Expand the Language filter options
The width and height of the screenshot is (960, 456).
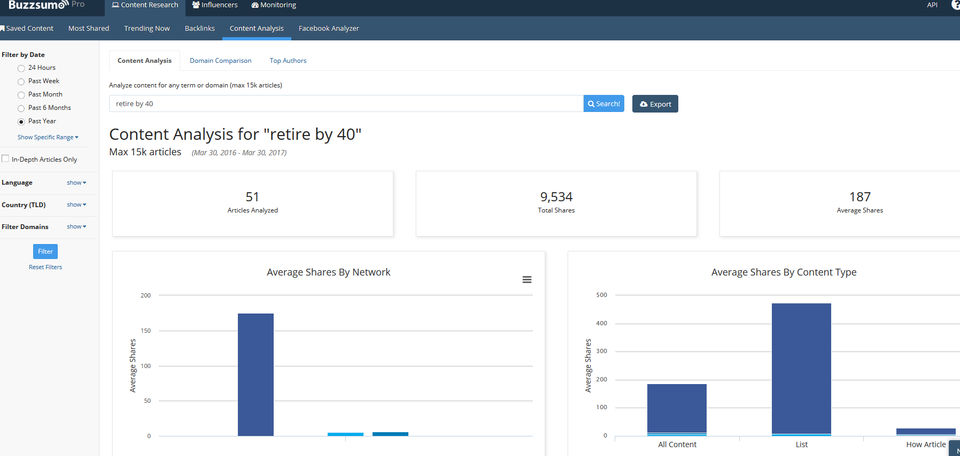tap(76, 183)
